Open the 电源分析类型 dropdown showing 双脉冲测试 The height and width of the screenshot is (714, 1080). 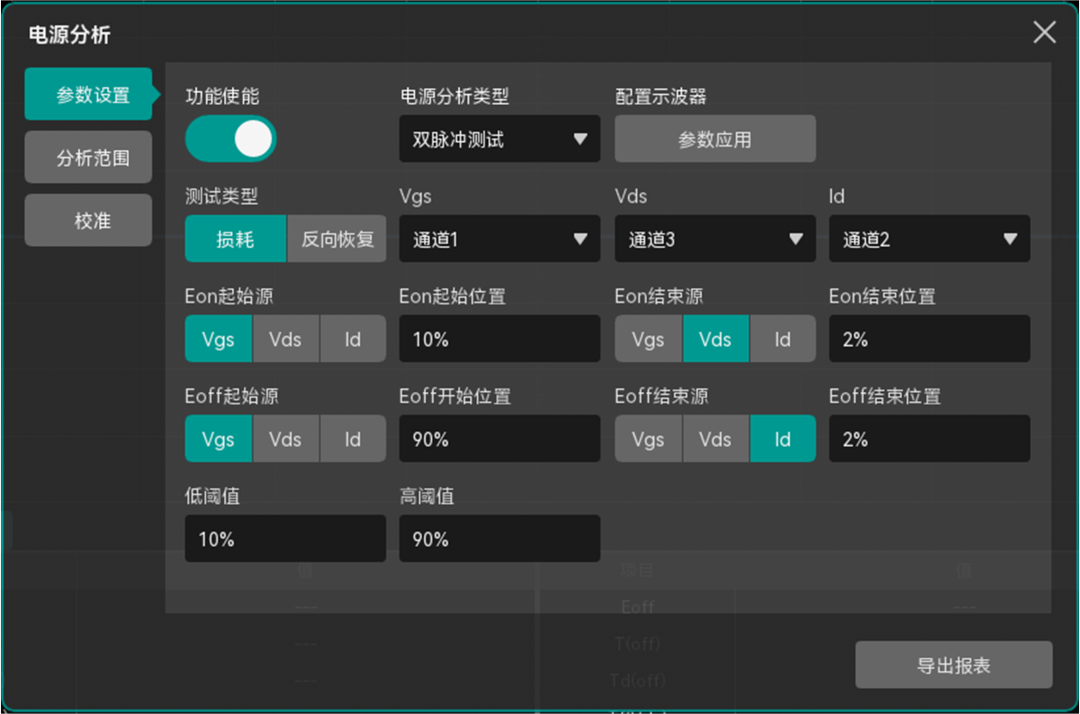[x=499, y=138]
